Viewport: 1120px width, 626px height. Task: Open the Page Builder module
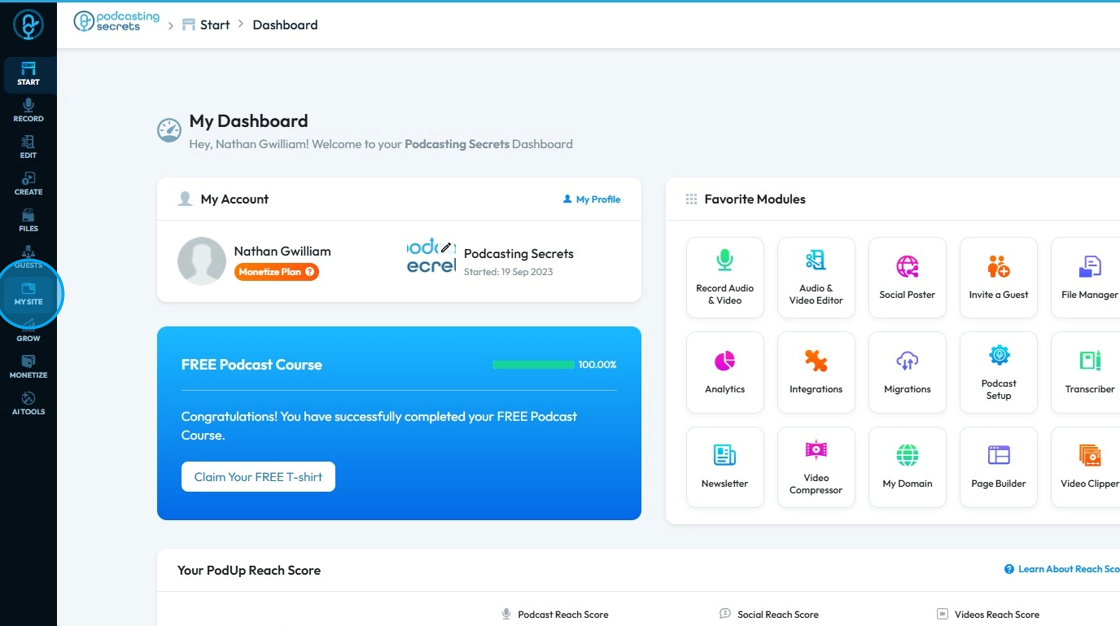[999, 467]
